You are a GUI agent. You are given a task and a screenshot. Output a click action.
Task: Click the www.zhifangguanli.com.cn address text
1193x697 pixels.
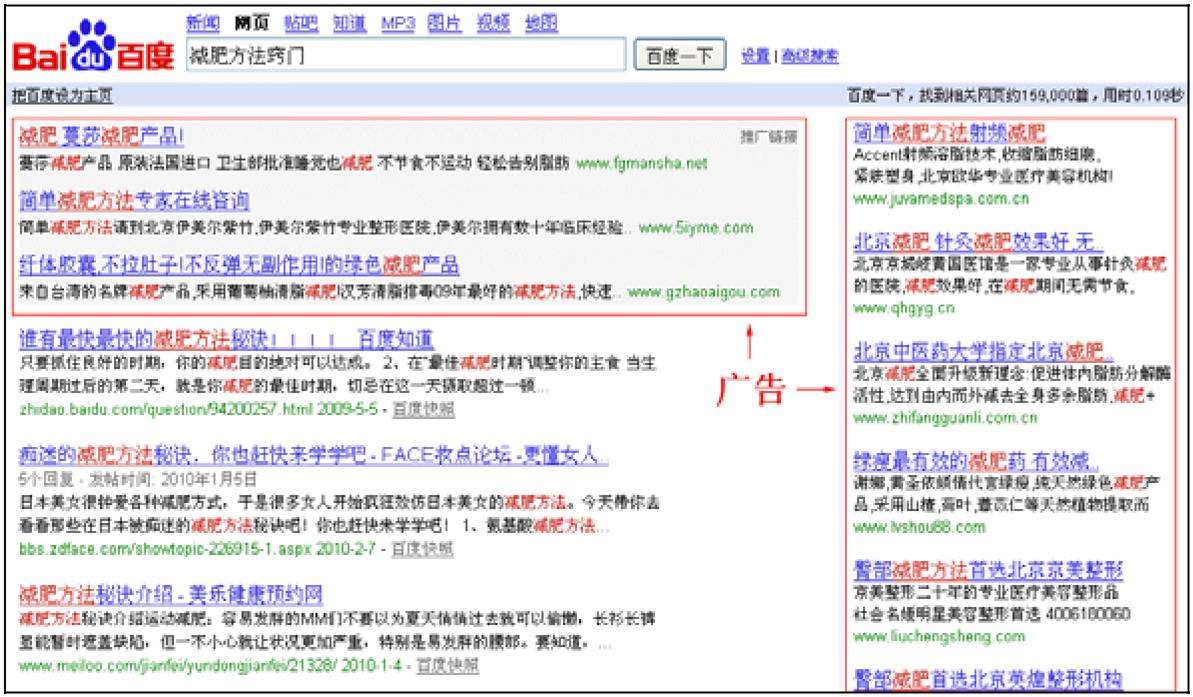945,418
